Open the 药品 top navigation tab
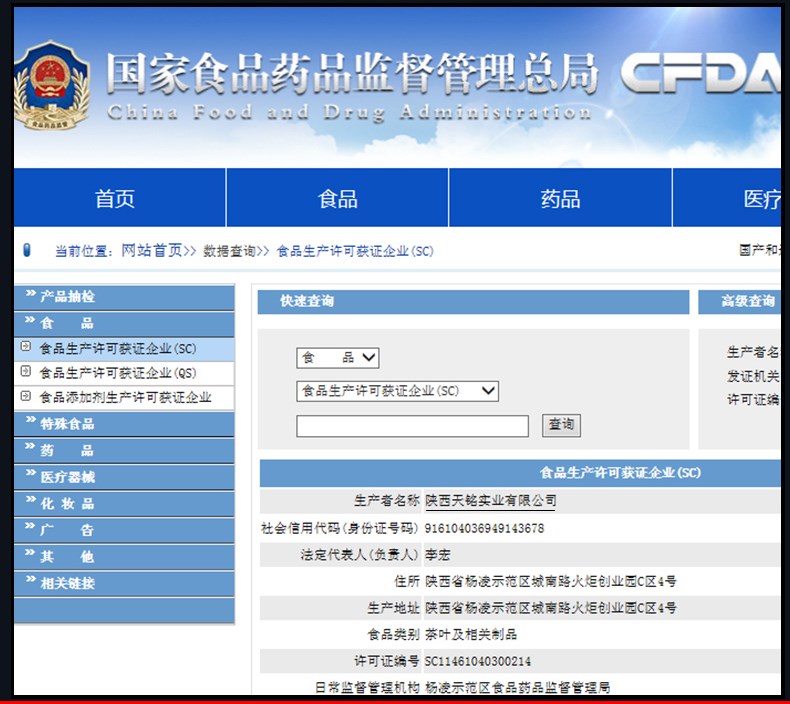 [x=560, y=198]
